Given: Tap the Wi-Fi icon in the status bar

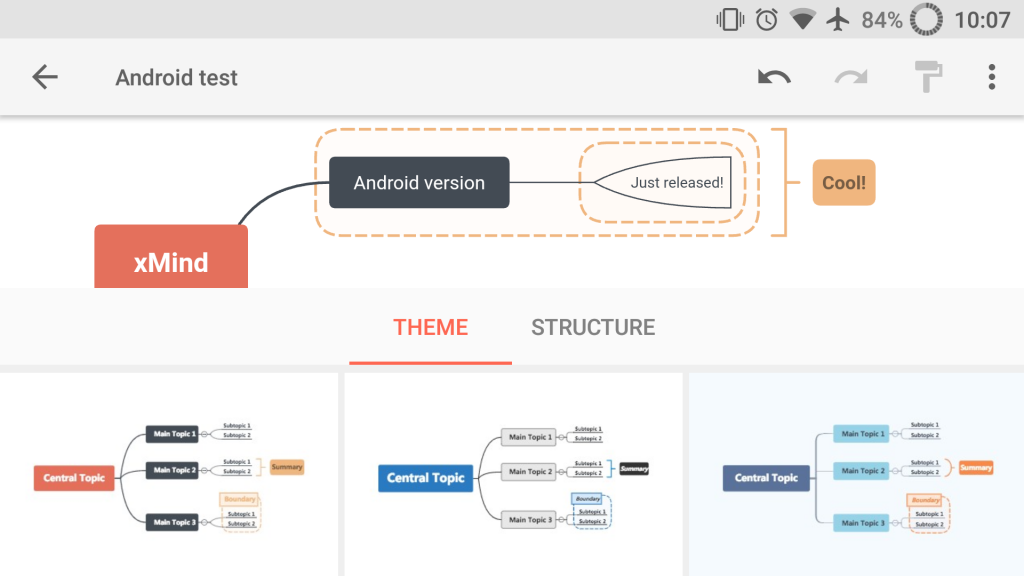Looking at the screenshot, I should click(801, 18).
